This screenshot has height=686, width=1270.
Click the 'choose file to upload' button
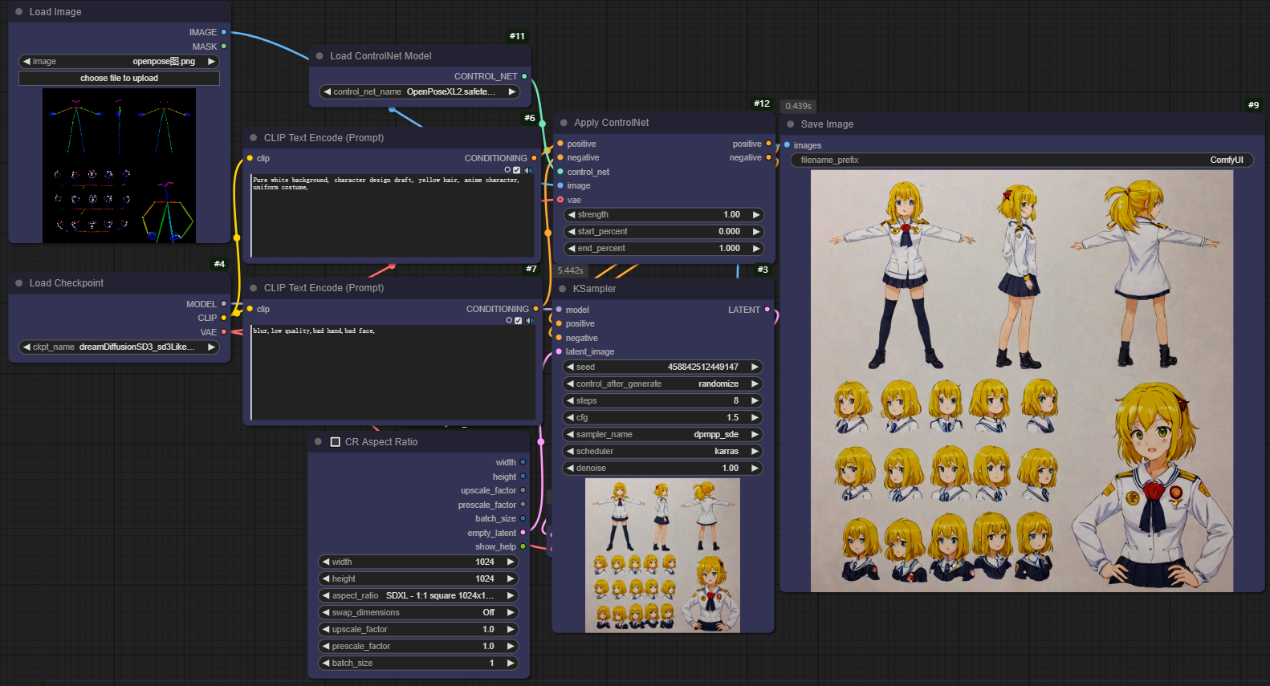pos(119,78)
